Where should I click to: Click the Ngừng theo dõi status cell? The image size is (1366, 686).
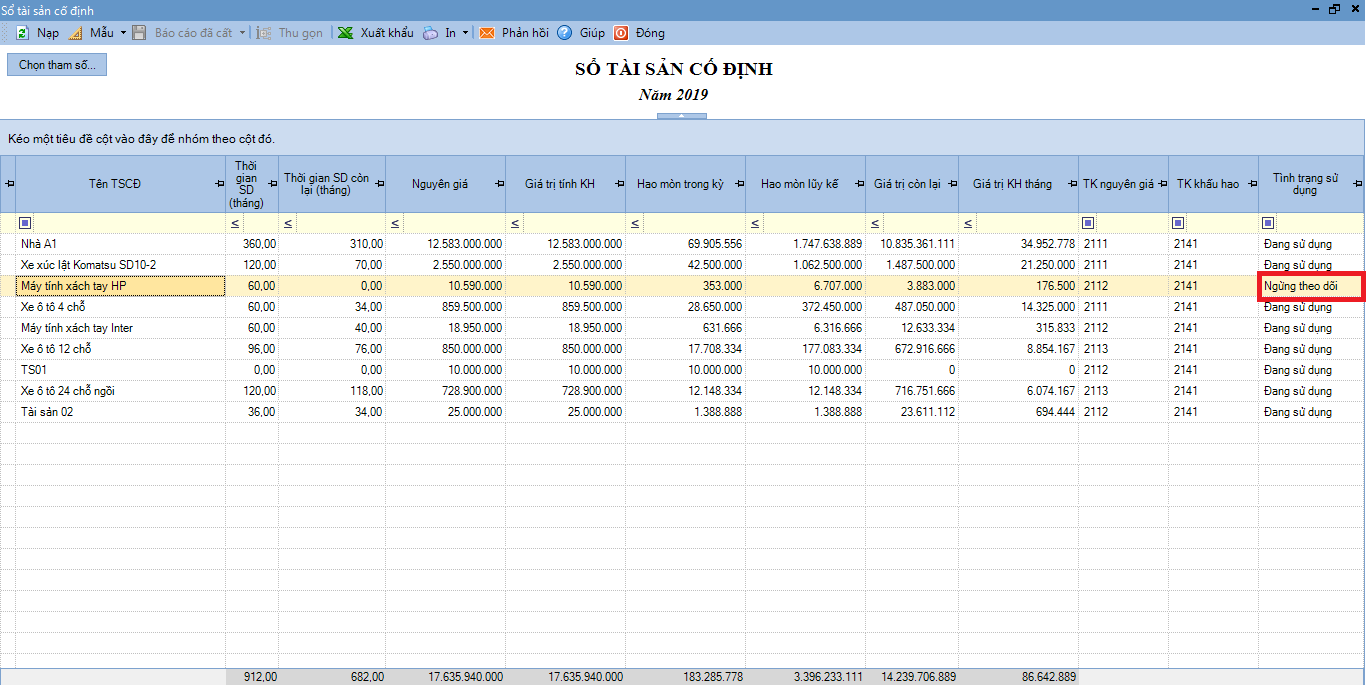(1311, 286)
